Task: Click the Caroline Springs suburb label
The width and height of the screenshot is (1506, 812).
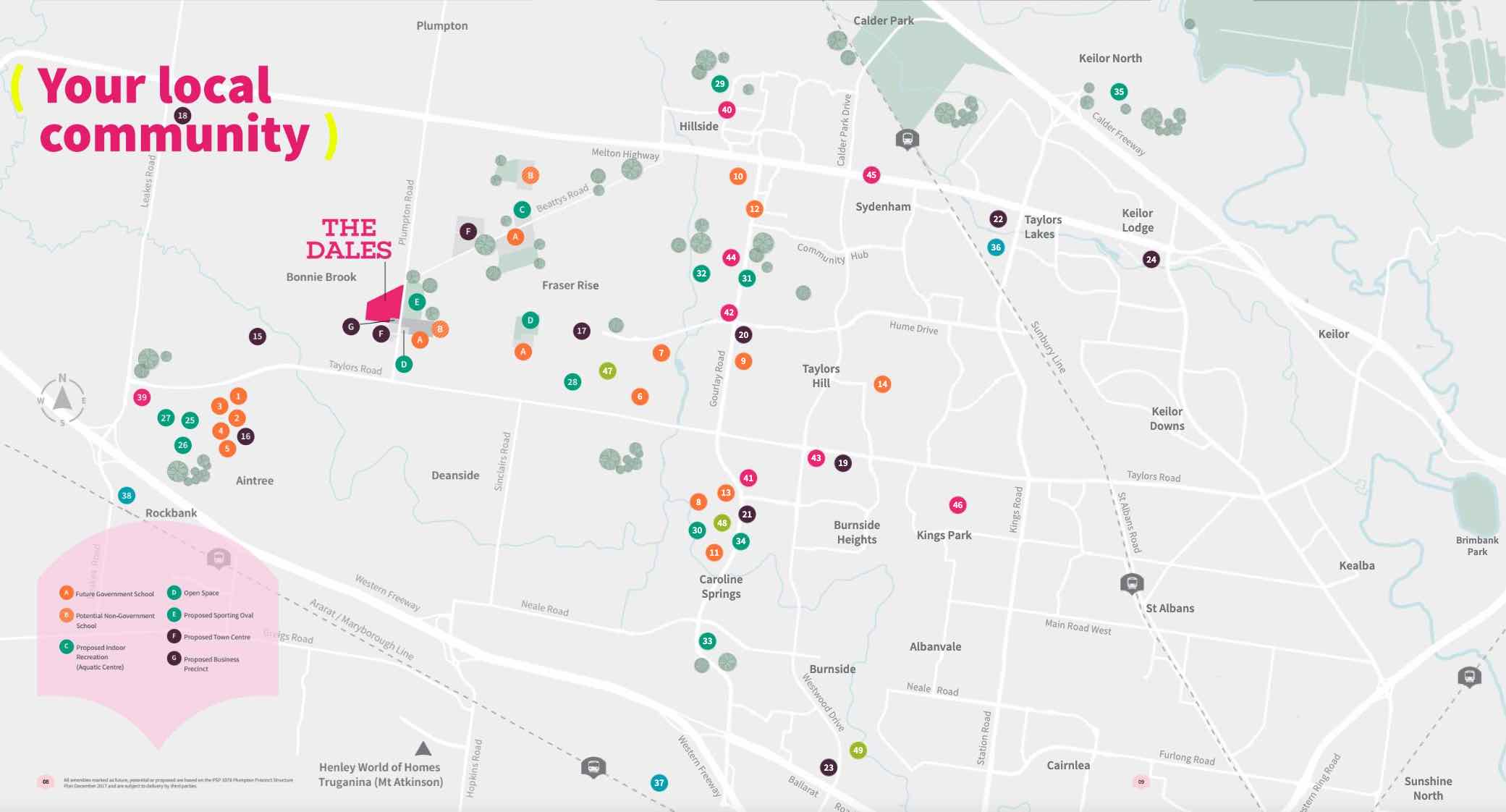Action: [x=720, y=586]
